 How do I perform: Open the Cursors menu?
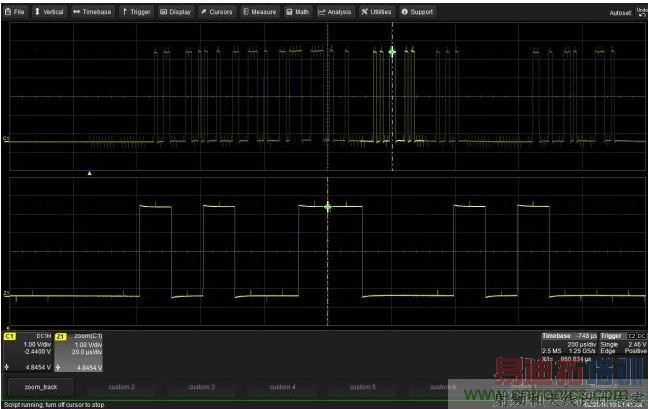tap(217, 12)
